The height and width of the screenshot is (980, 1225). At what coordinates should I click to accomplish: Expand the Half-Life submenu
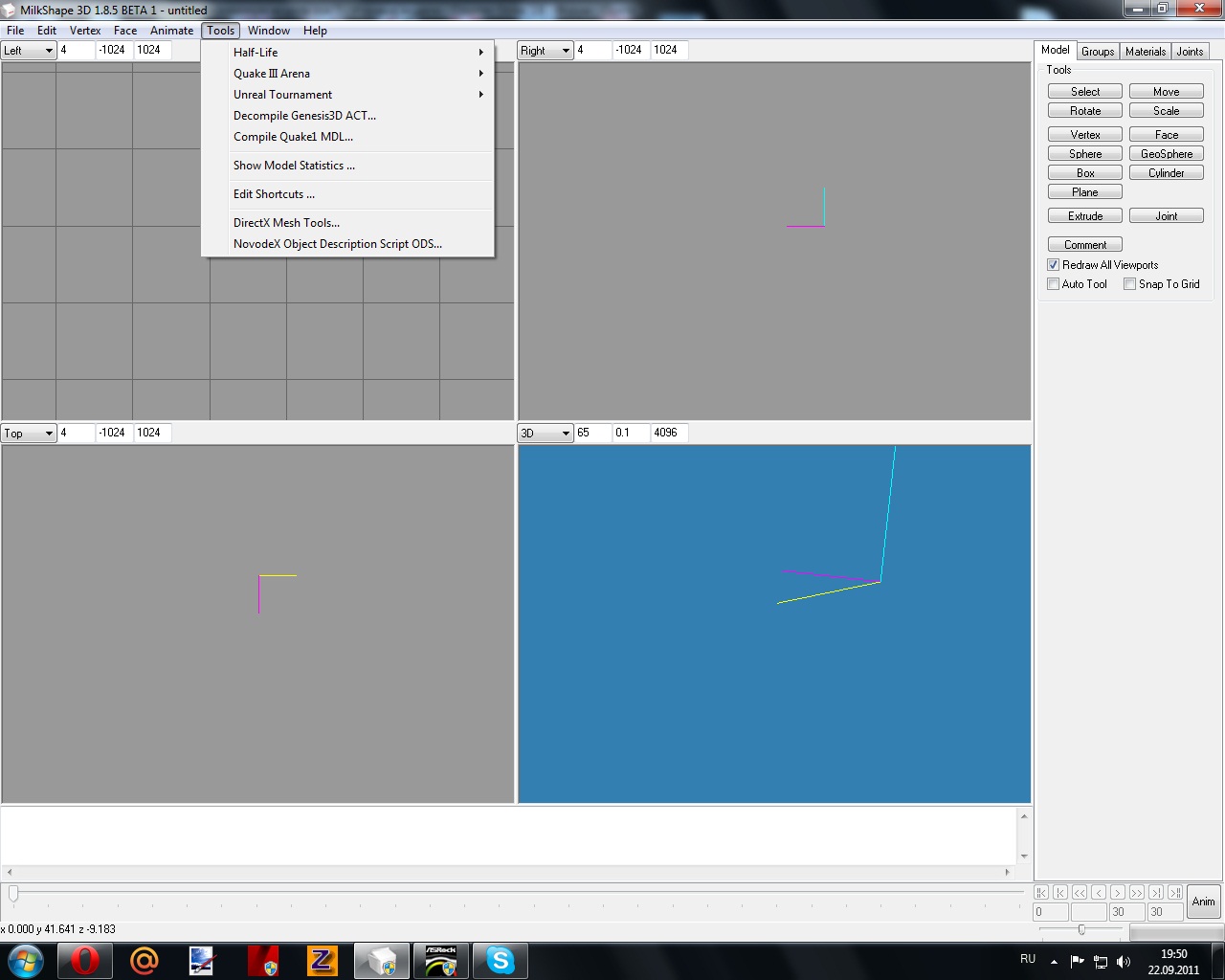[x=348, y=53]
